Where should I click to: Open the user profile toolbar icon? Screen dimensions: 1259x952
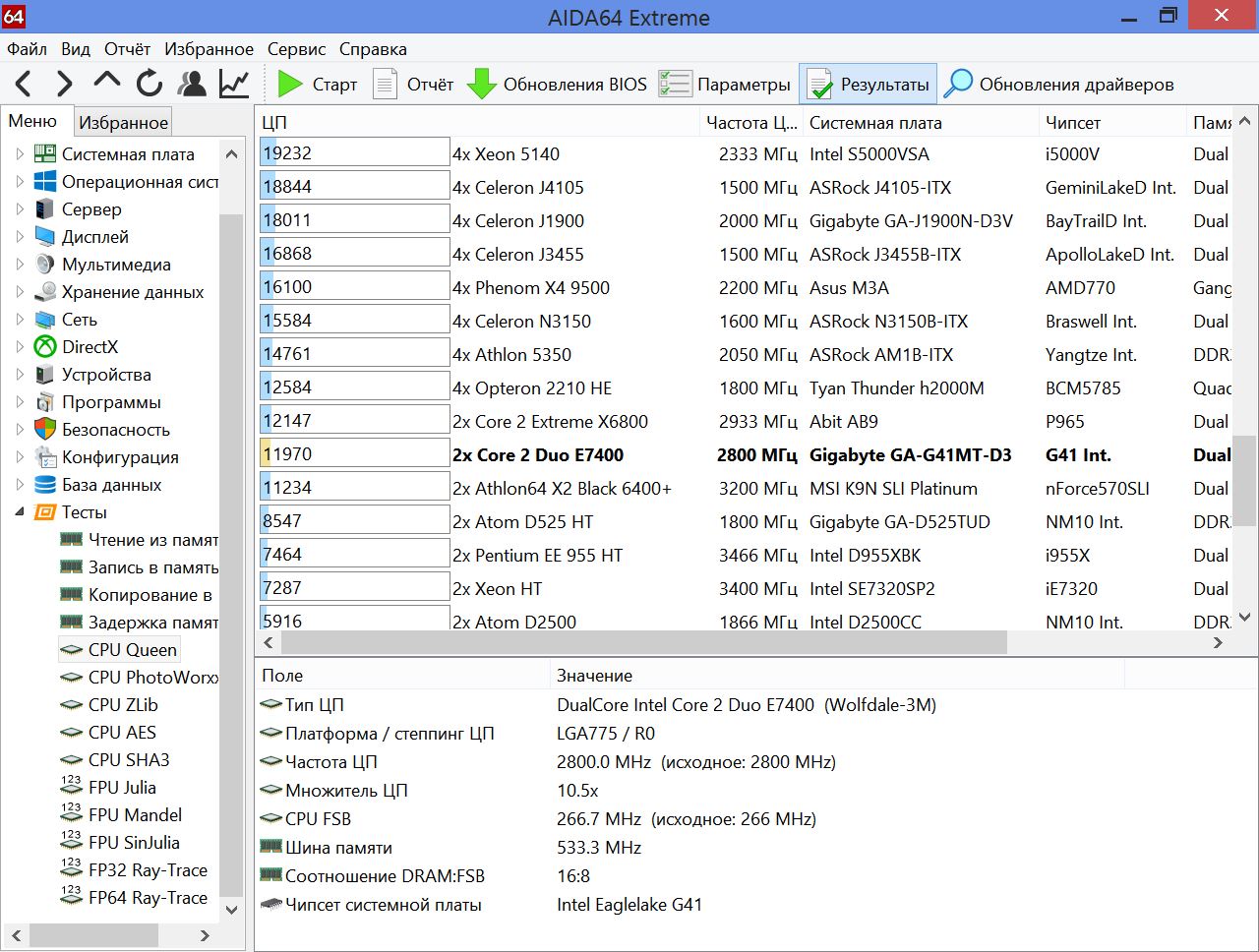[x=192, y=84]
